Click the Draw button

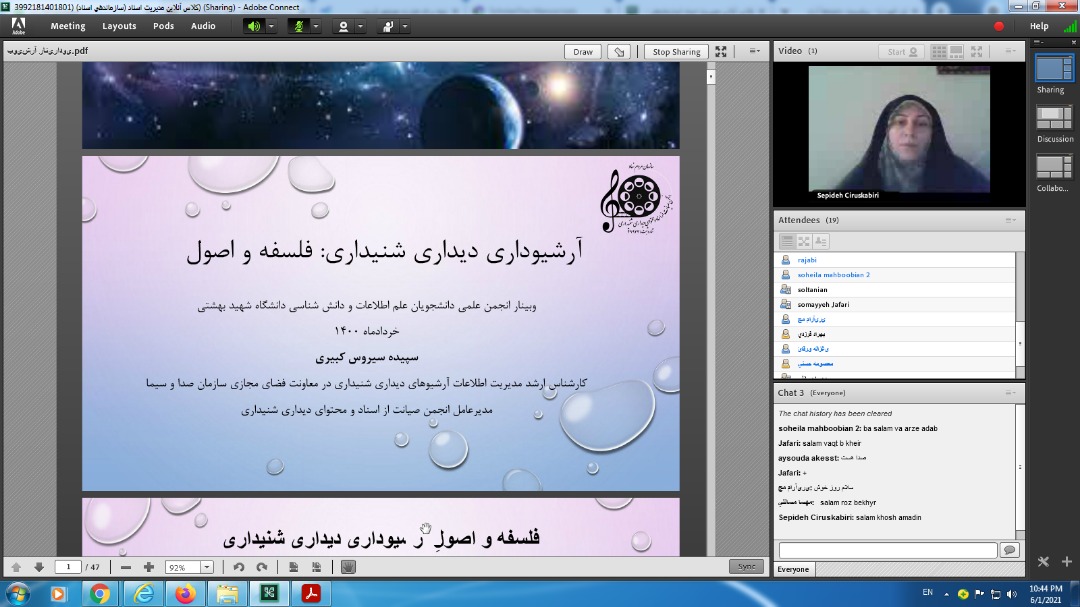coord(583,52)
